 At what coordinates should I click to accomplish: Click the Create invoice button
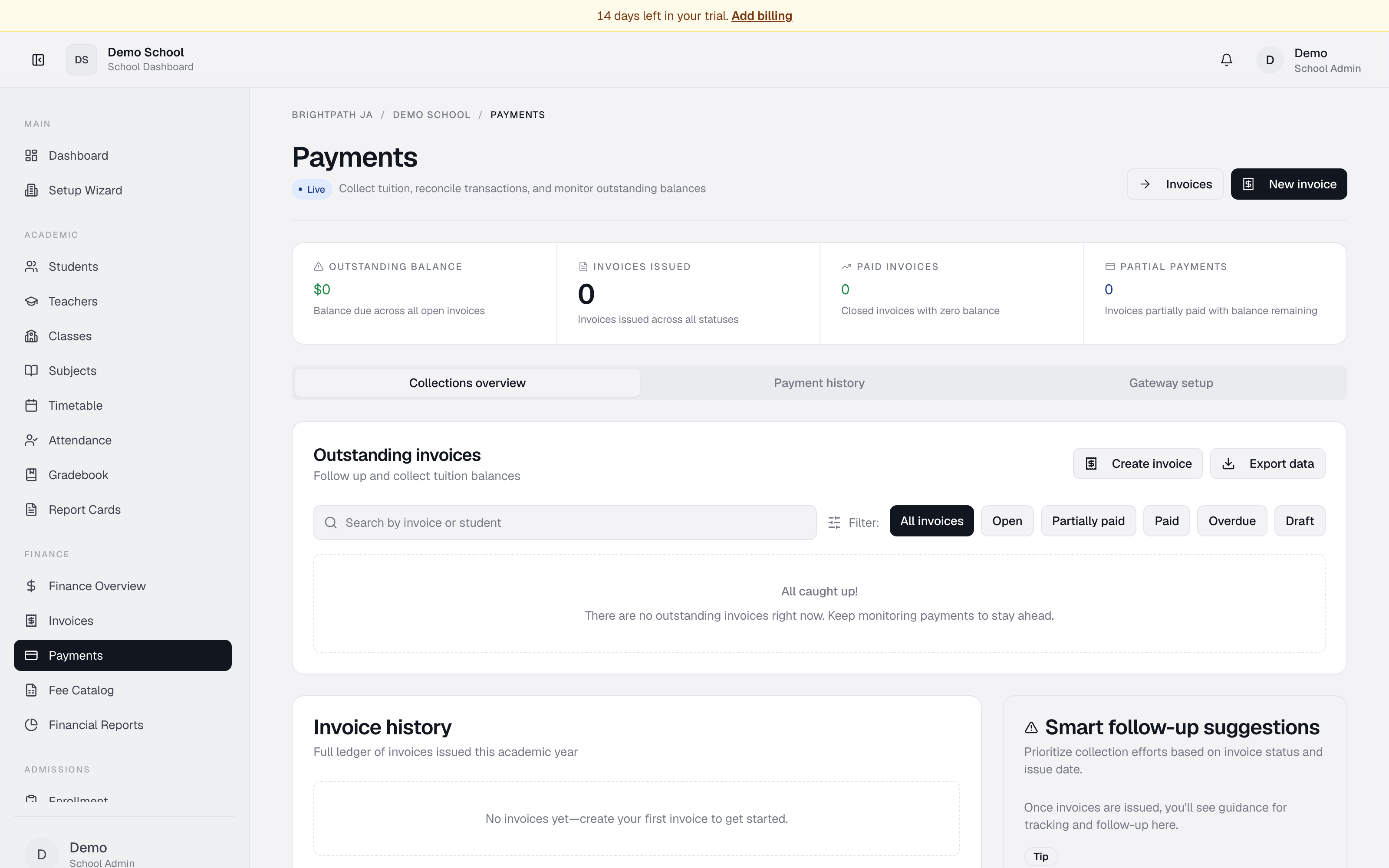coord(1138,463)
